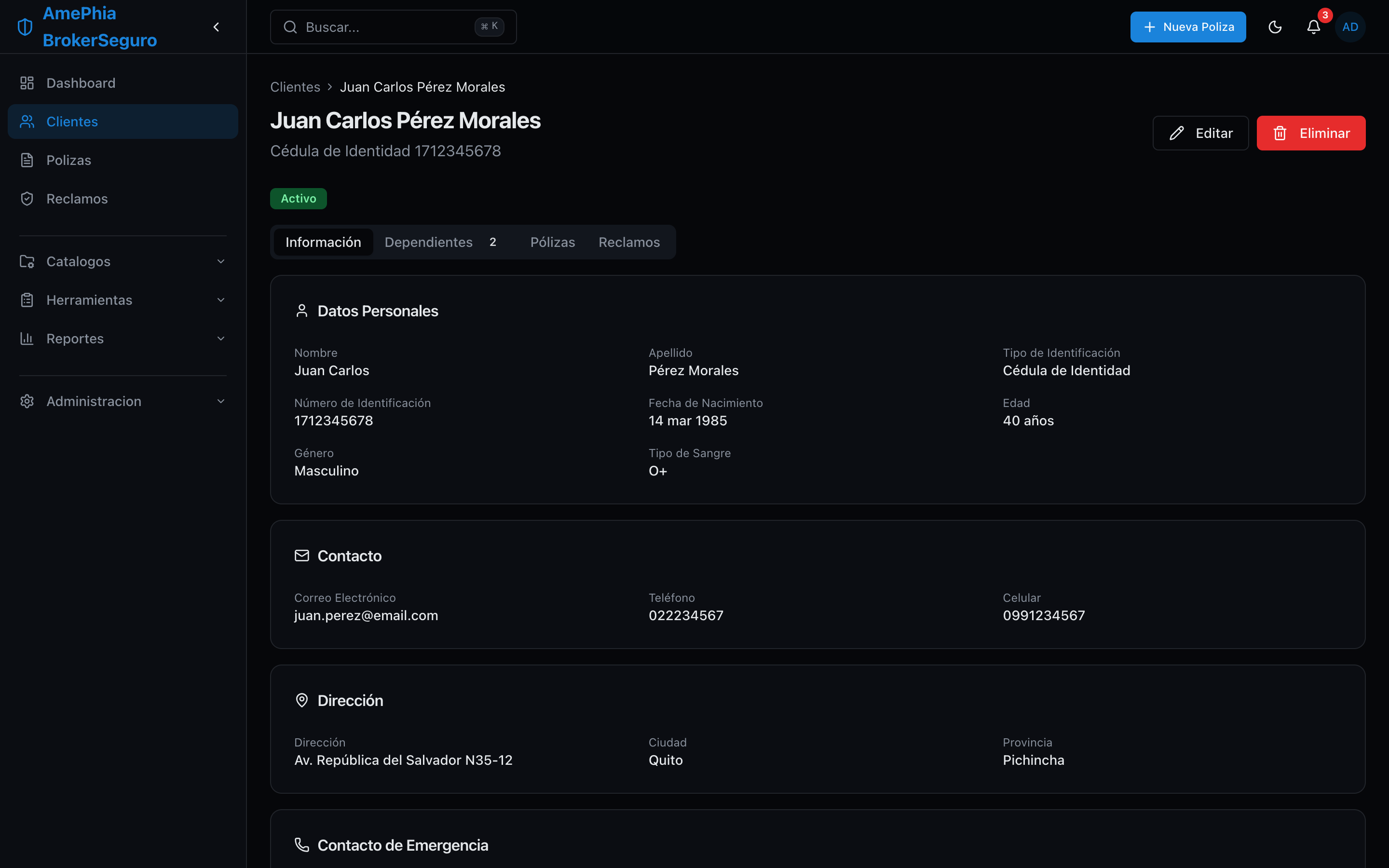Click the Polizas document icon
Viewport: 1389px width, 868px height.
[x=27, y=160]
